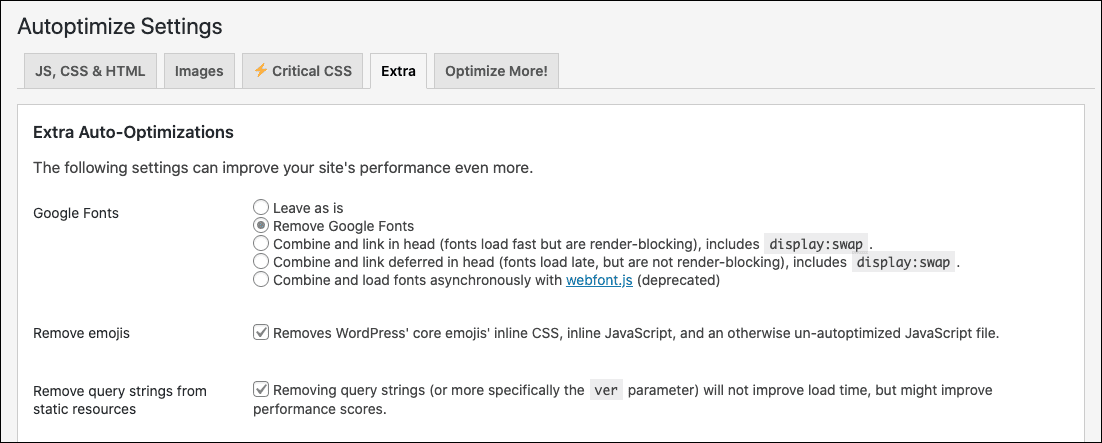Click the Remove emojis setting label
The image size is (1102, 443).
click(x=82, y=333)
